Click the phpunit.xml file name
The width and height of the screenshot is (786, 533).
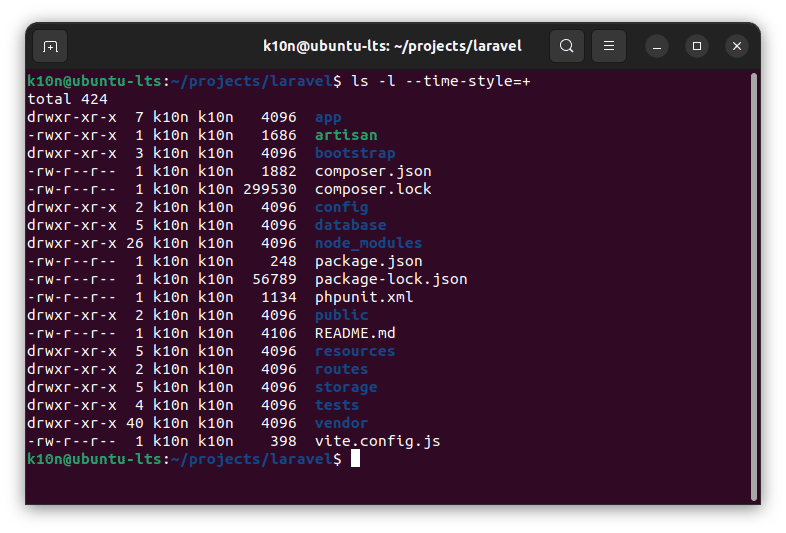pos(364,297)
